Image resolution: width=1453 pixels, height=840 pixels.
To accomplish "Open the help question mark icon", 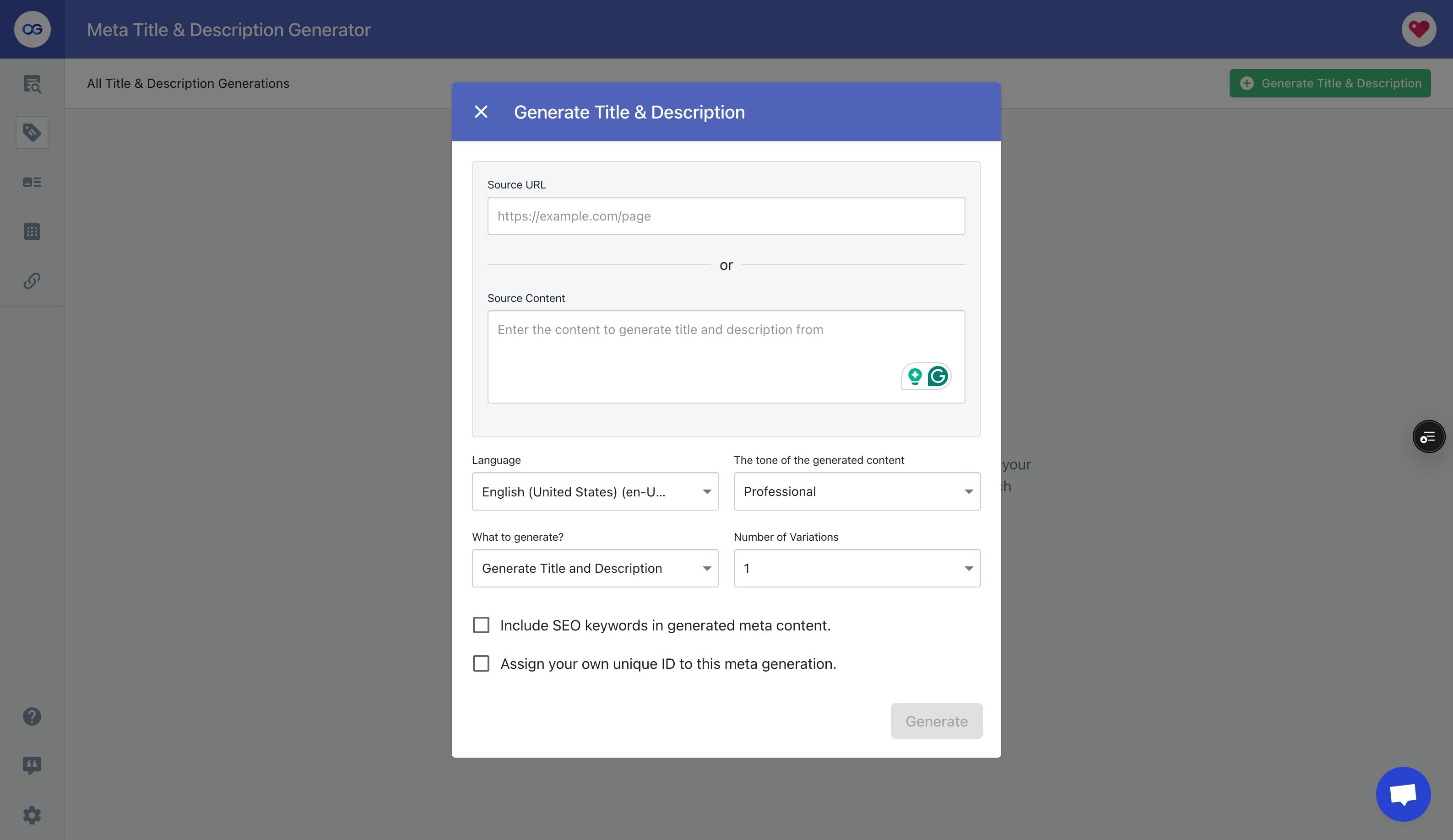I will click(x=33, y=716).
